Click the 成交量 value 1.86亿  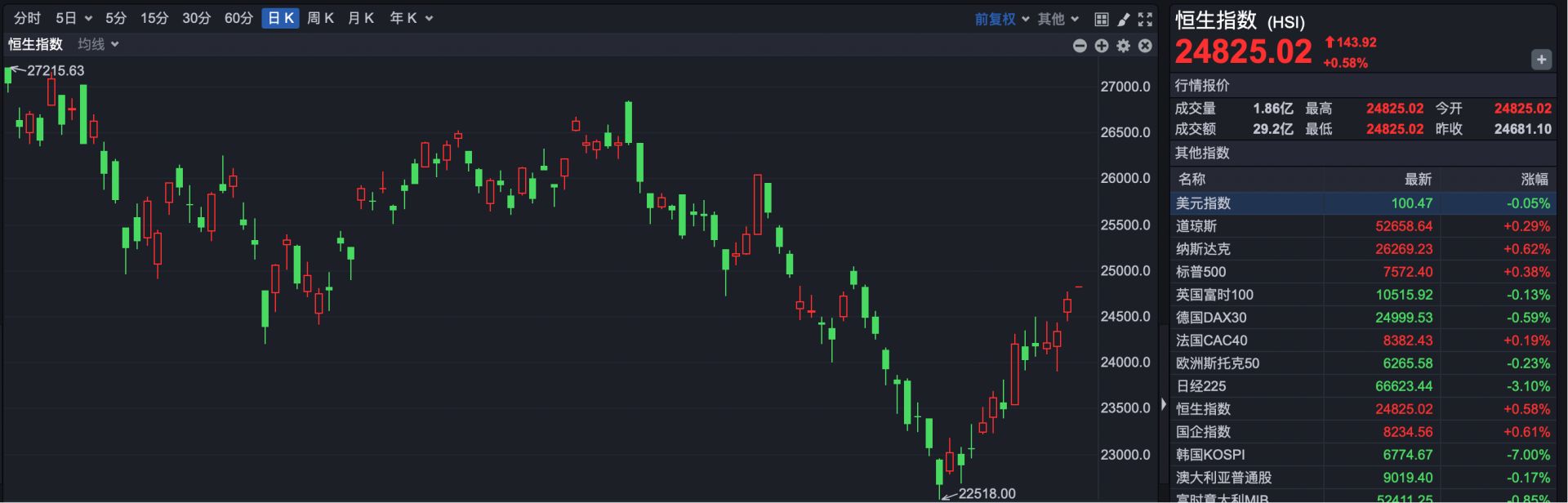pyautogui.click(x=1273, y=109)
